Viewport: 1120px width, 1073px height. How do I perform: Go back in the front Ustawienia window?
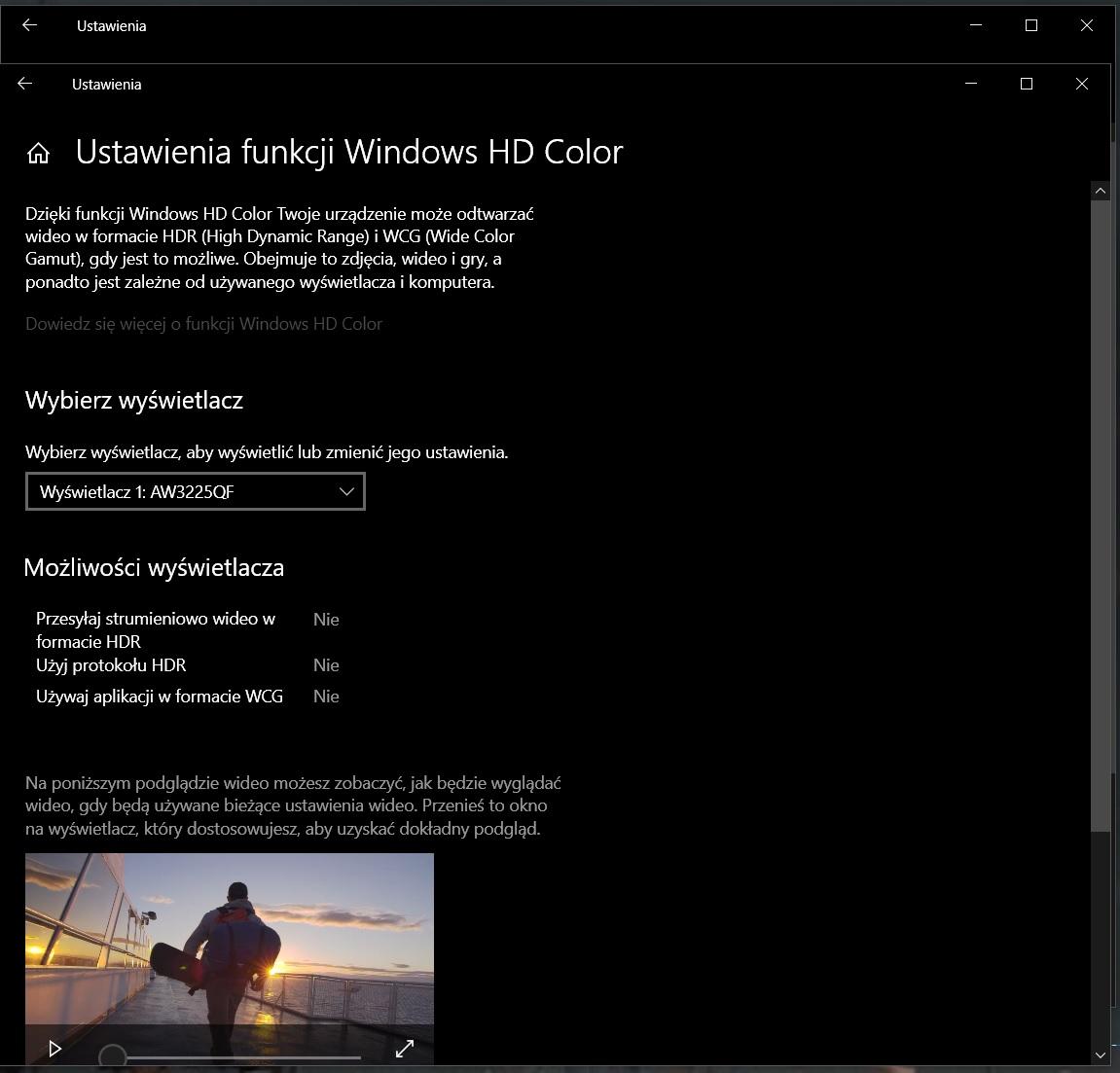[25, 85]
